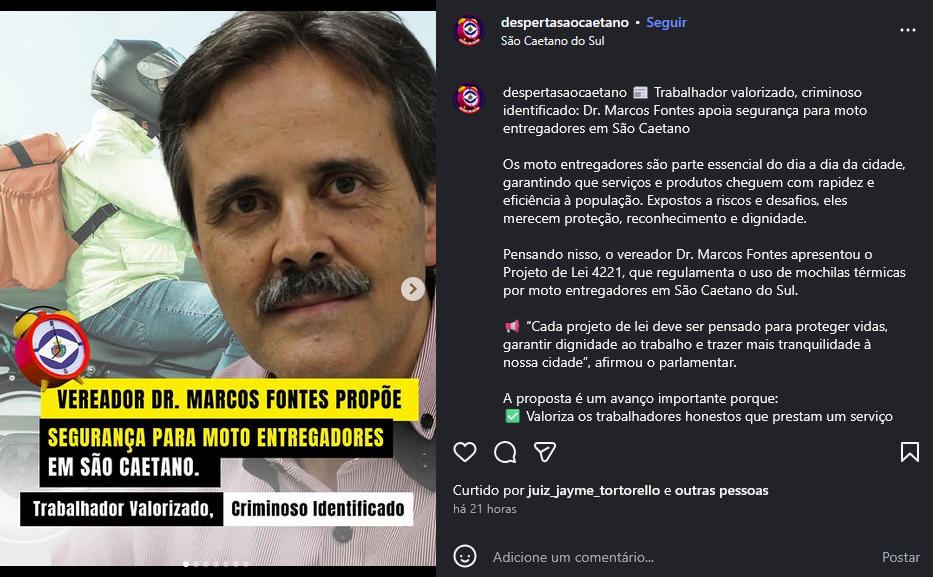This screenshot has height=577, width=933.
Task: Click the caption username despertasaocaetano
Action: pos(564,93)
